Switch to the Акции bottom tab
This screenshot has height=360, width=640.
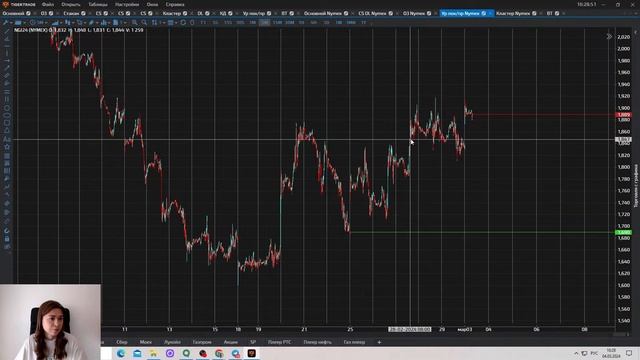click(231, 342)
